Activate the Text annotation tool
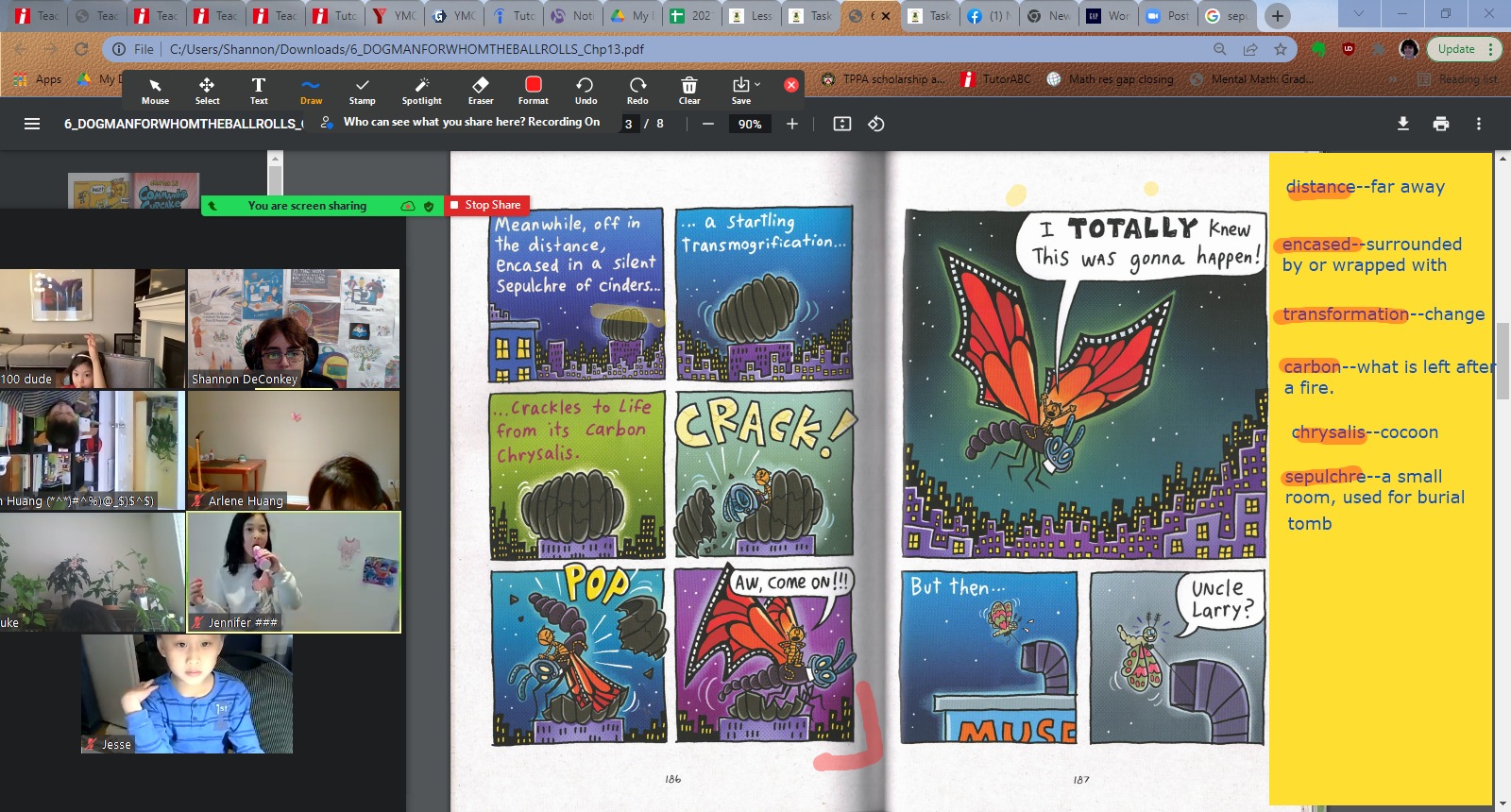The image size is (1511, 812). tap(259, 91)
